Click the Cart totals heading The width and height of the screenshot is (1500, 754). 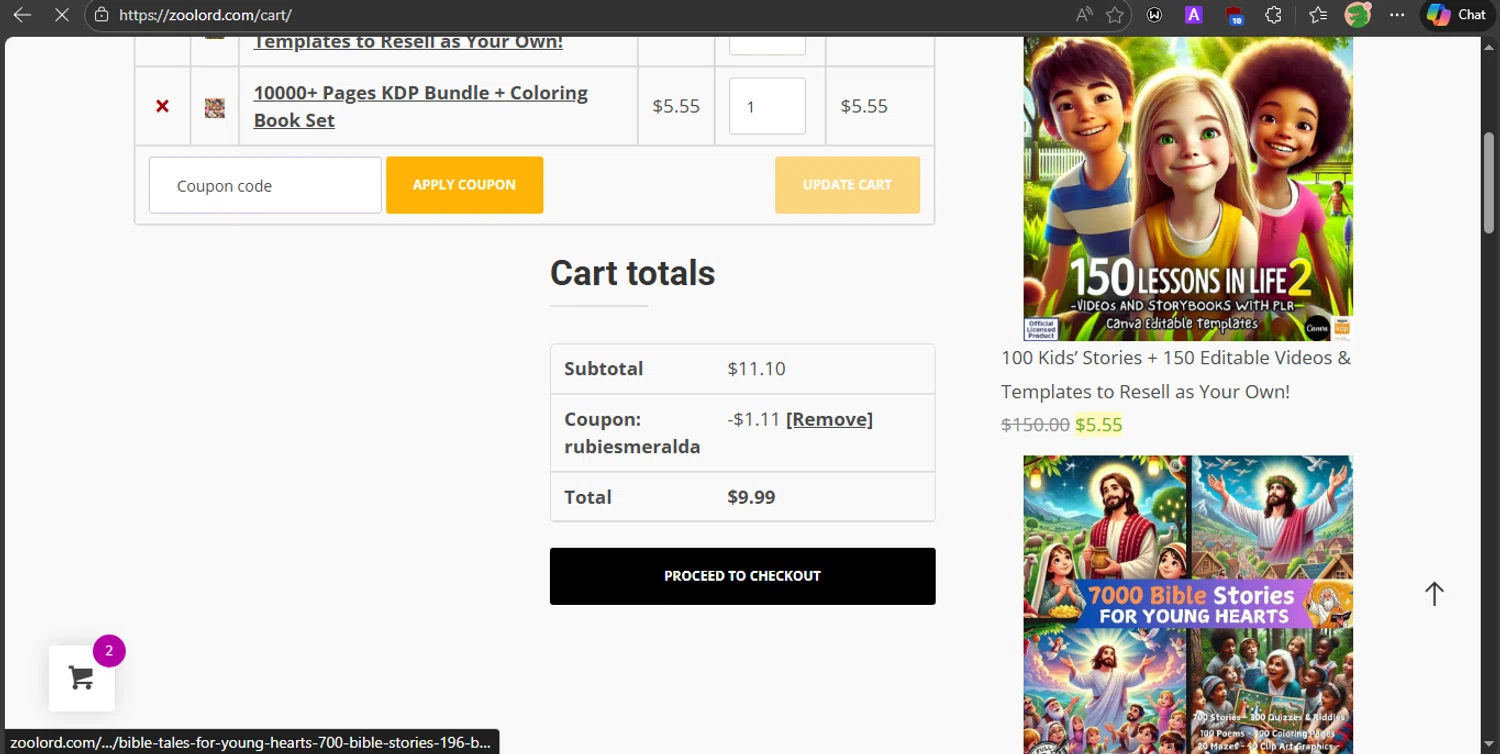(632, 273)
